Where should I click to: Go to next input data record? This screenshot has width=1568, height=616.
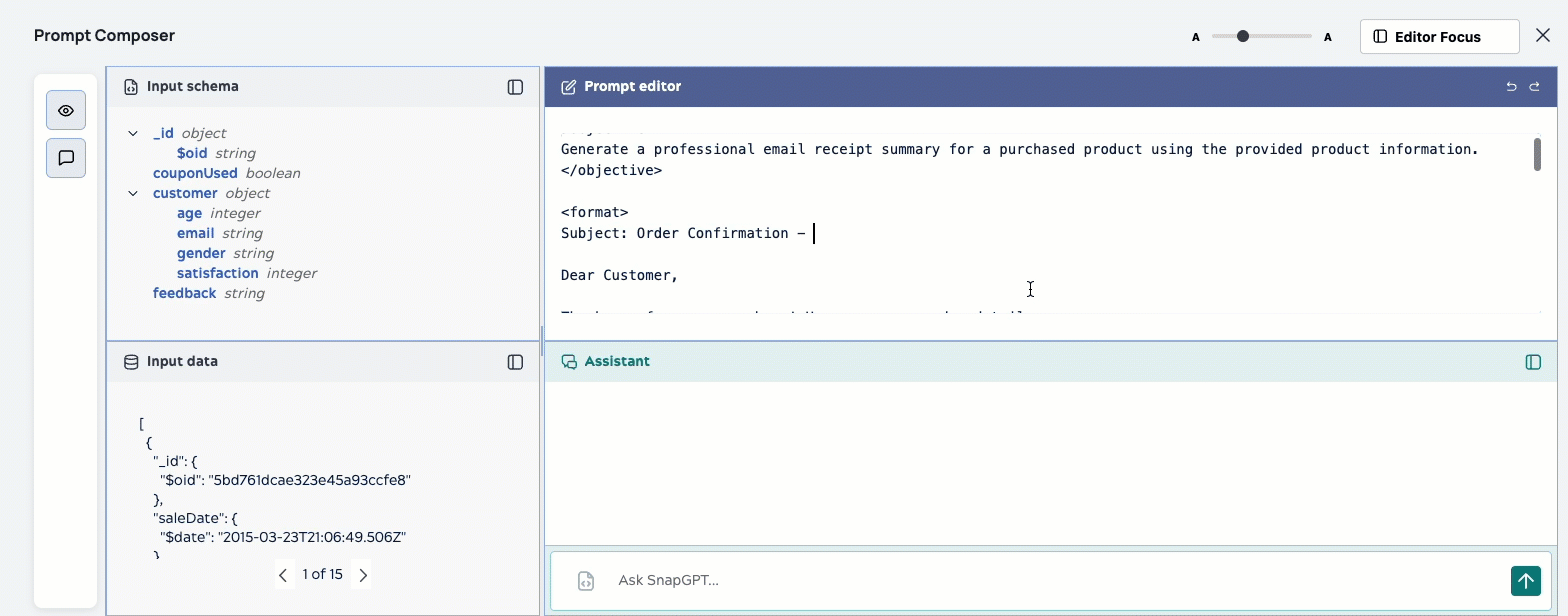[363, 575]
